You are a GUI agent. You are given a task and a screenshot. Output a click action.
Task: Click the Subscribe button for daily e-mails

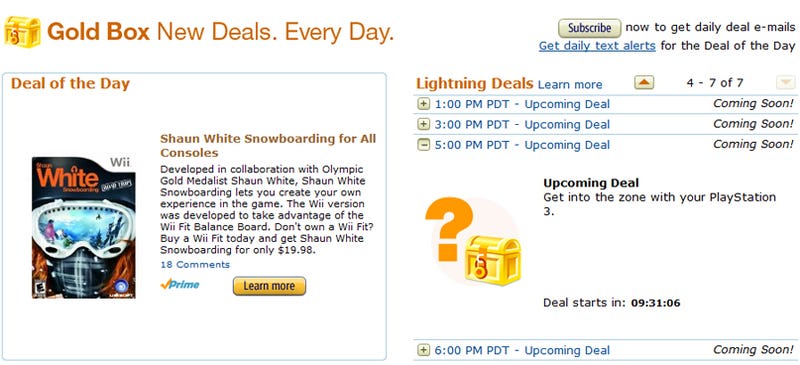pos(589,28)
